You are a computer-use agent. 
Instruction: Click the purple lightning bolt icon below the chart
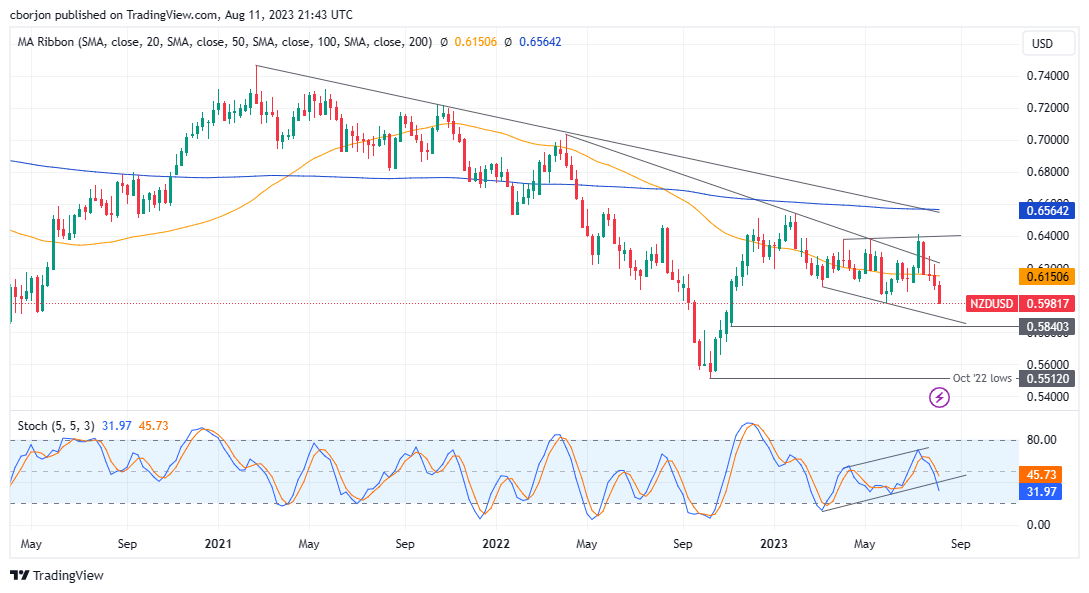(x=938, y=397)
